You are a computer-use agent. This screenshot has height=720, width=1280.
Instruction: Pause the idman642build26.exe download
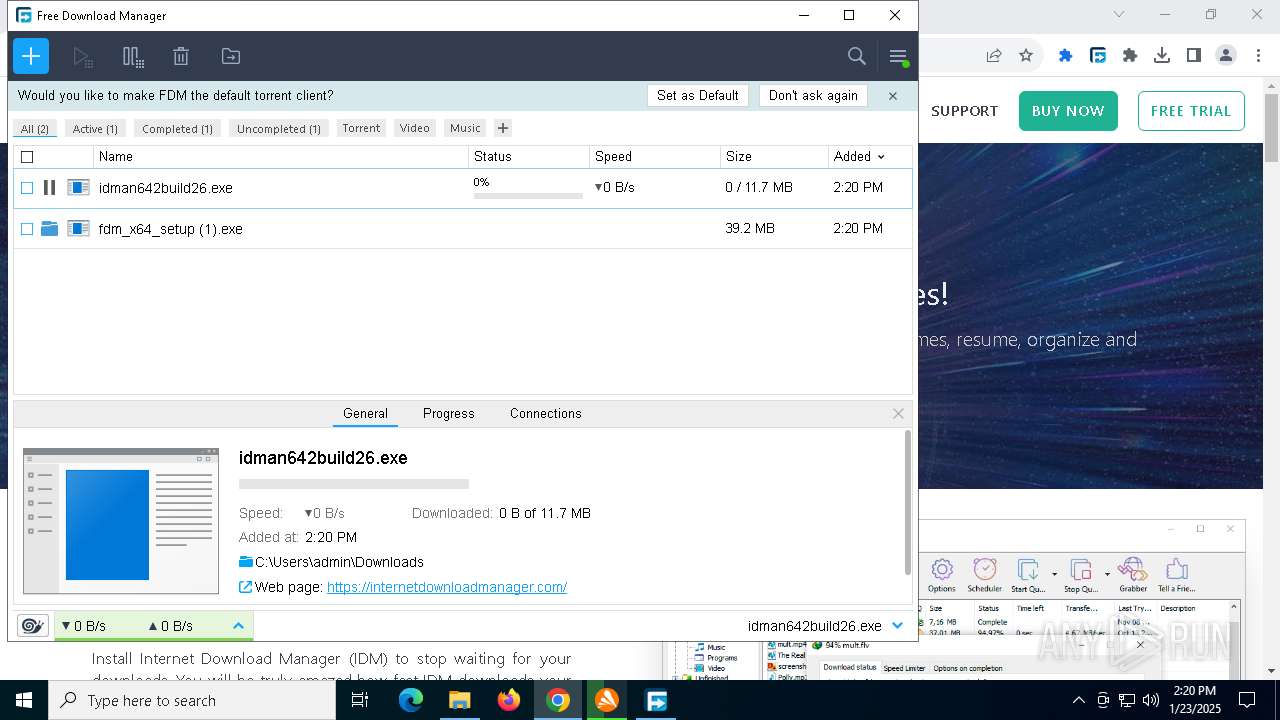(x=49, y=187)
